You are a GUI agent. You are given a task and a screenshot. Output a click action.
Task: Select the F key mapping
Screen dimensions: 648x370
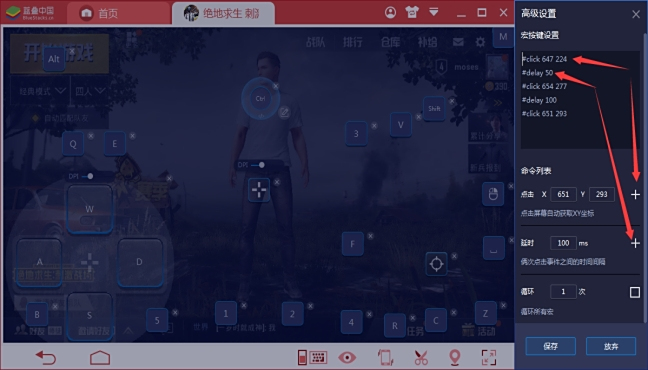(x=353, y=244)
